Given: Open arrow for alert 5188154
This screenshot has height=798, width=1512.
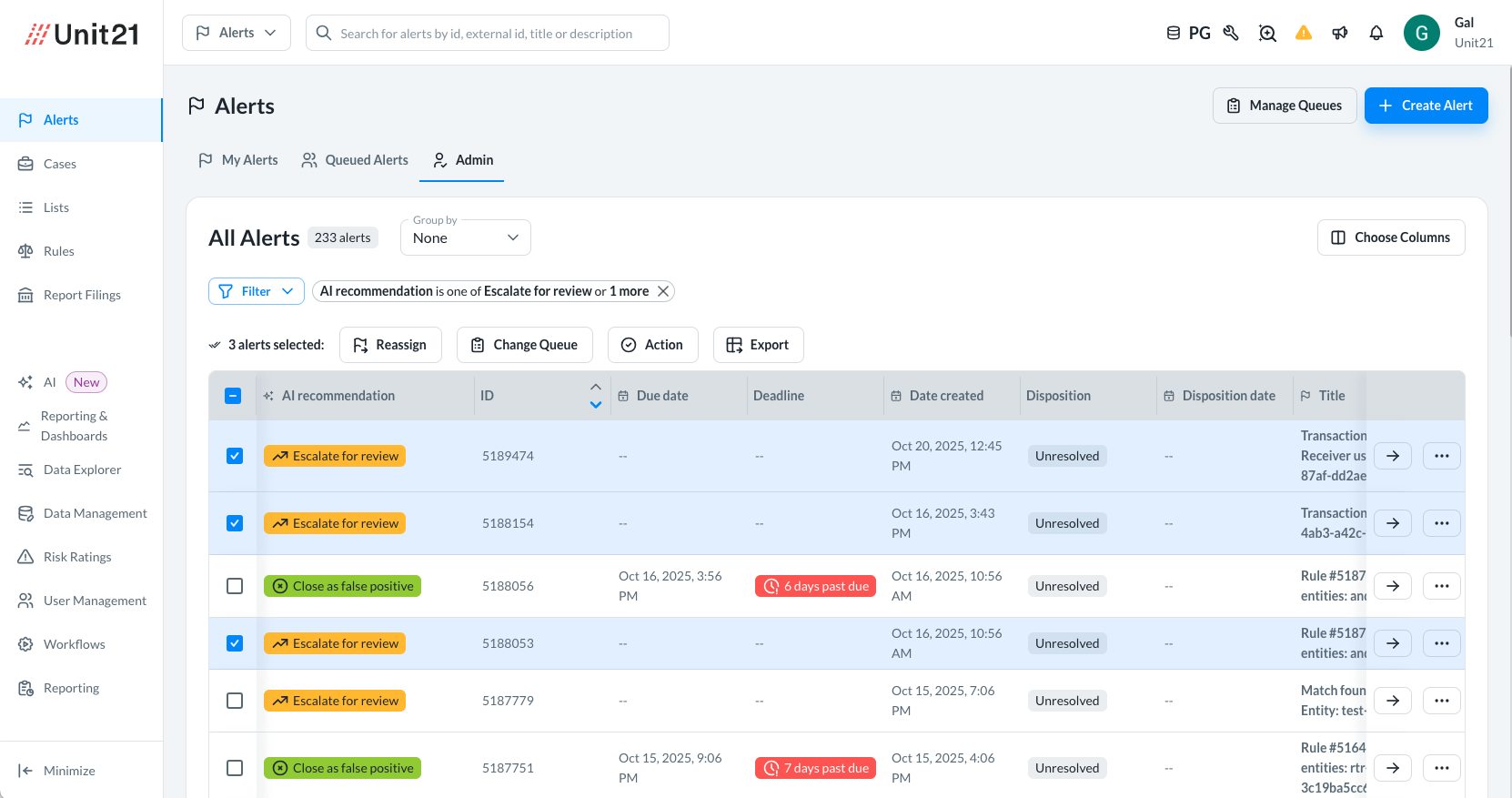Looking at the screenshot, I should coord(1393,523).
